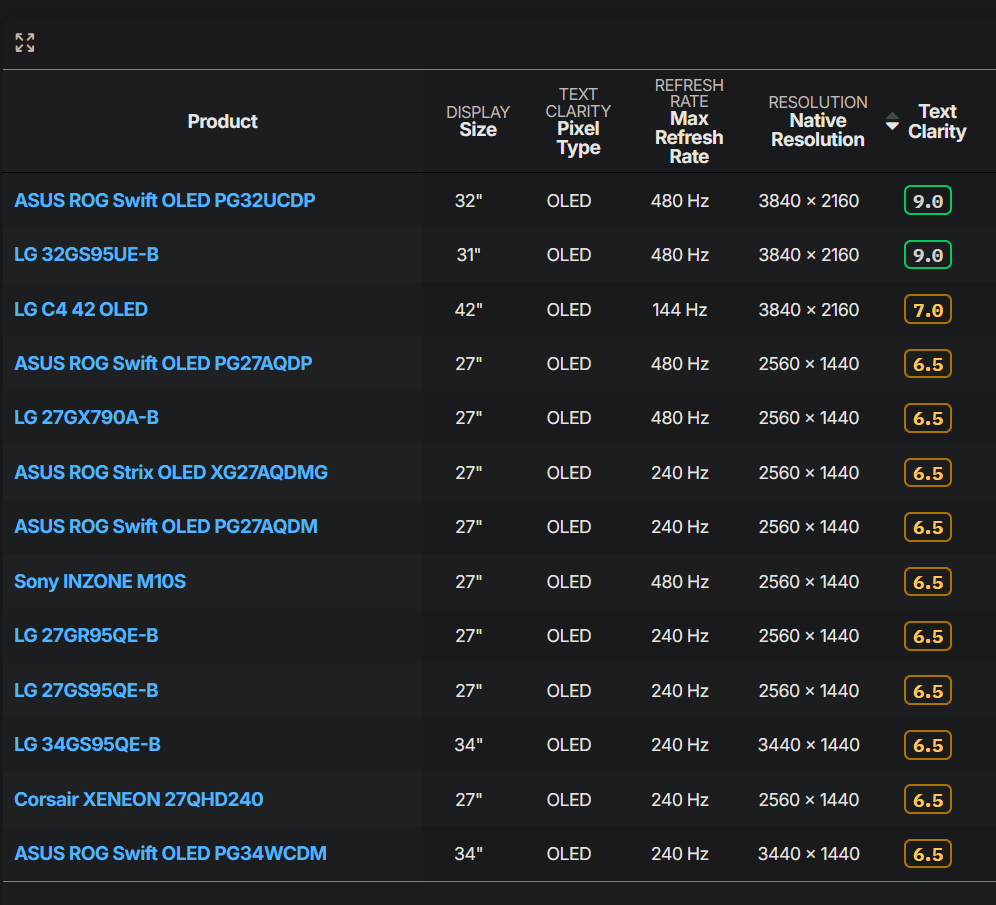Open the LG C4 42 OLED link
The height and width of the screenshot is (905, 996).
pos(80,309)
